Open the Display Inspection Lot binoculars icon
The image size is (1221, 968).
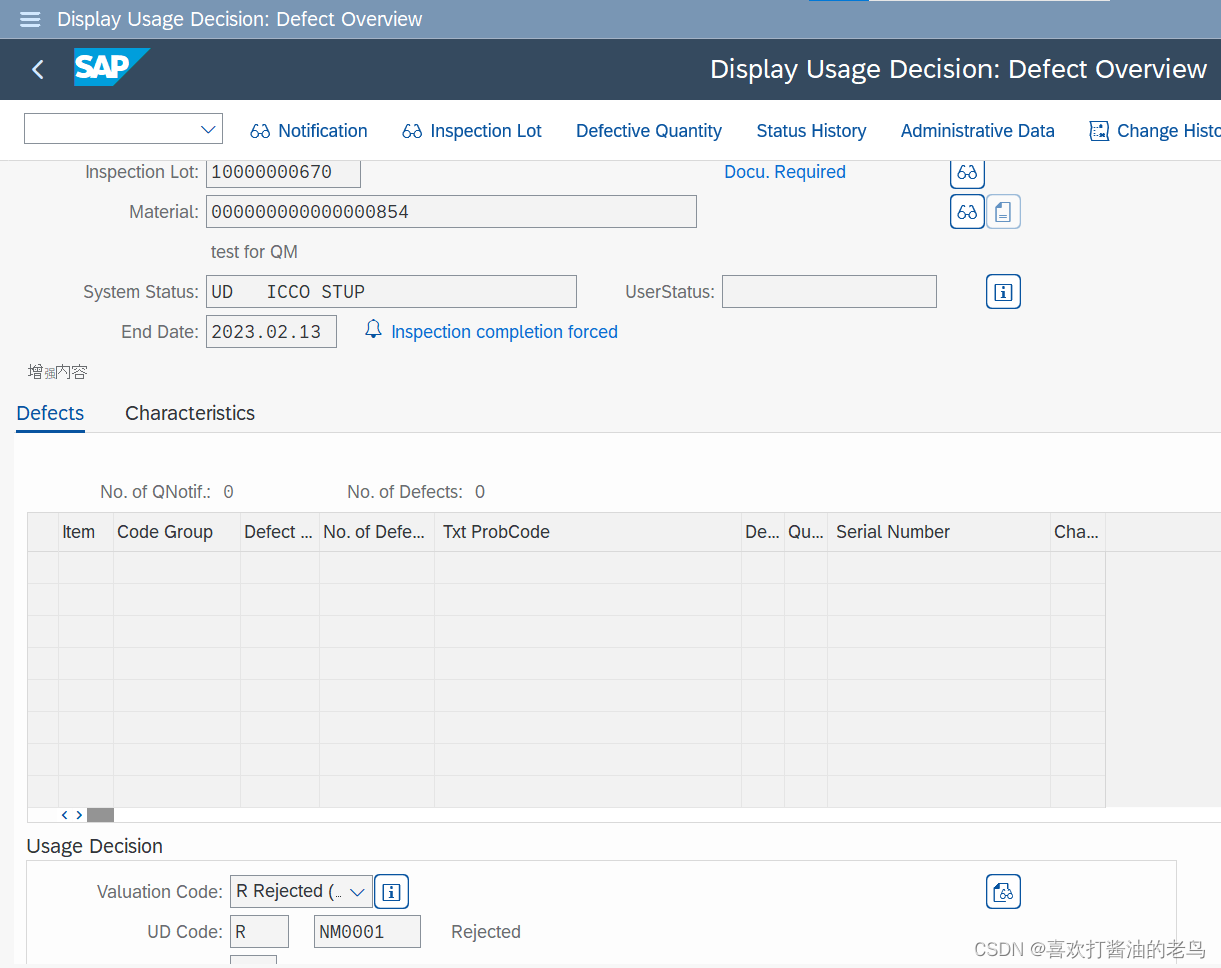click(x=967, y=172)
